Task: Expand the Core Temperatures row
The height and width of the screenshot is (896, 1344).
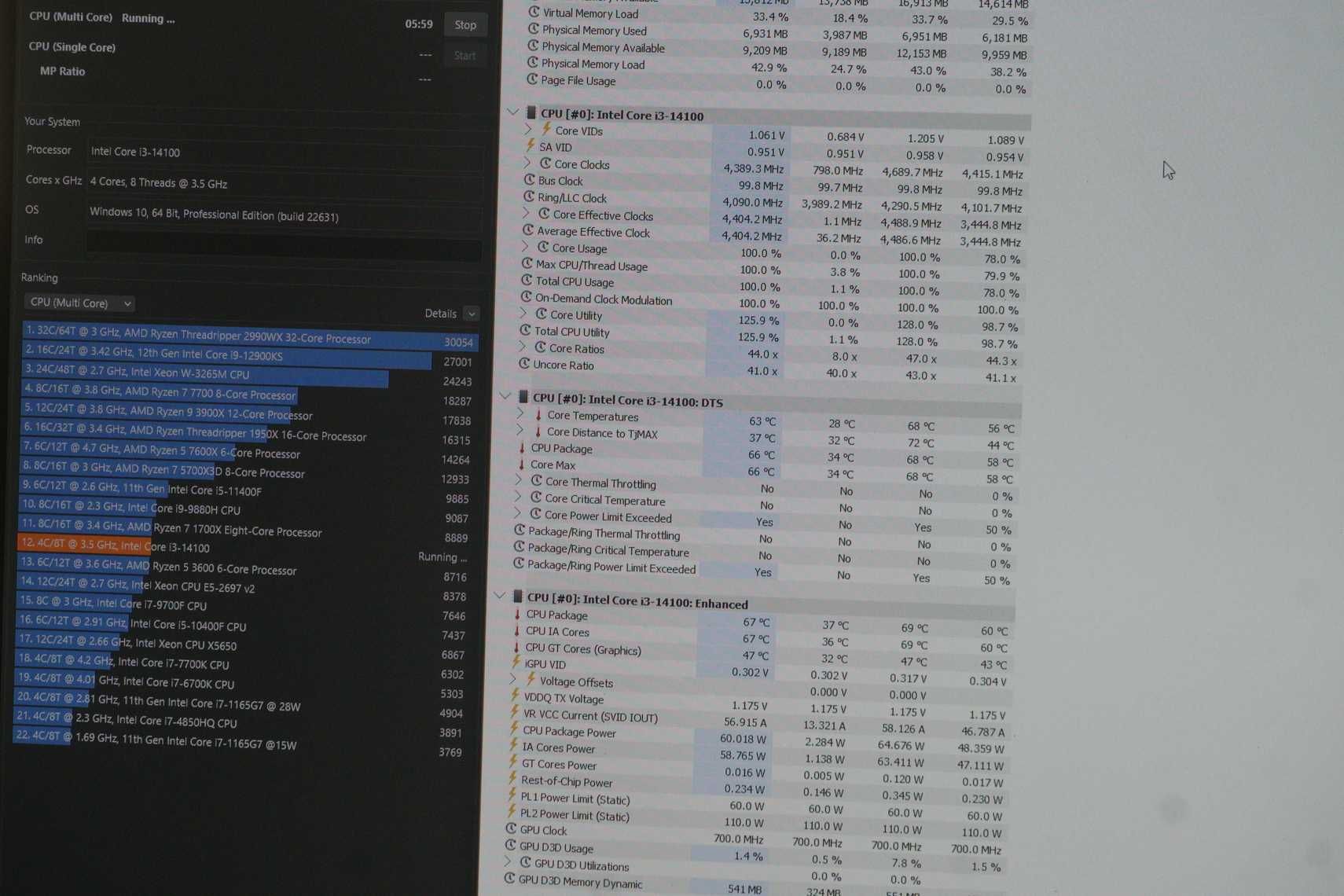Action: [x=520, y=413]
